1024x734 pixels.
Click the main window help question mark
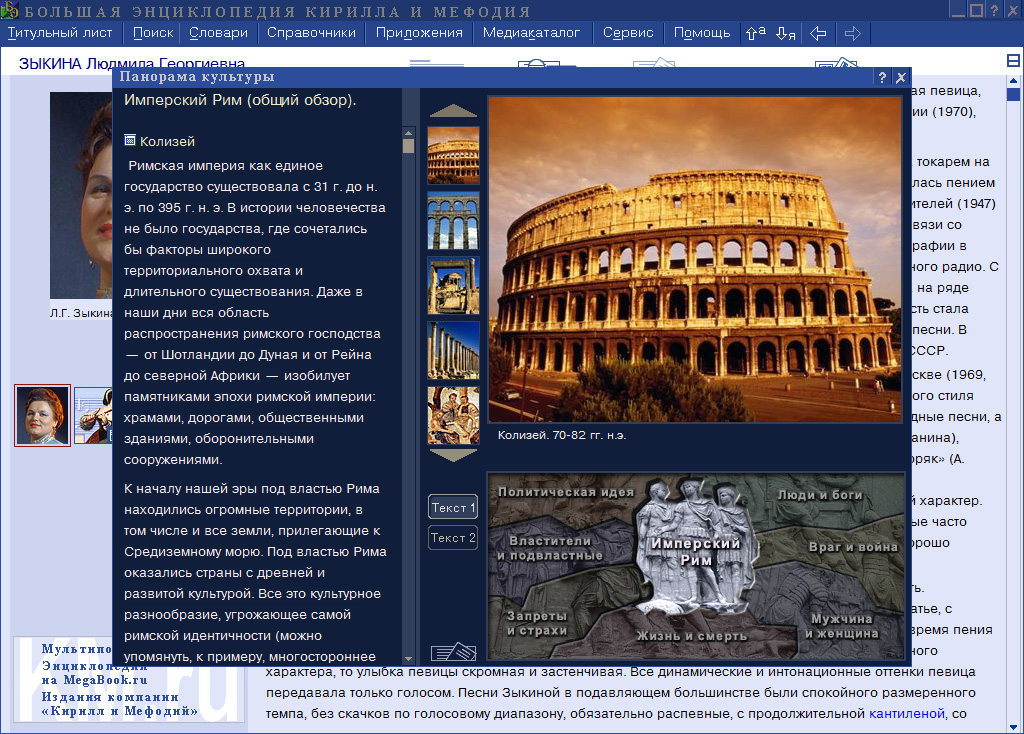coord(995,10)
